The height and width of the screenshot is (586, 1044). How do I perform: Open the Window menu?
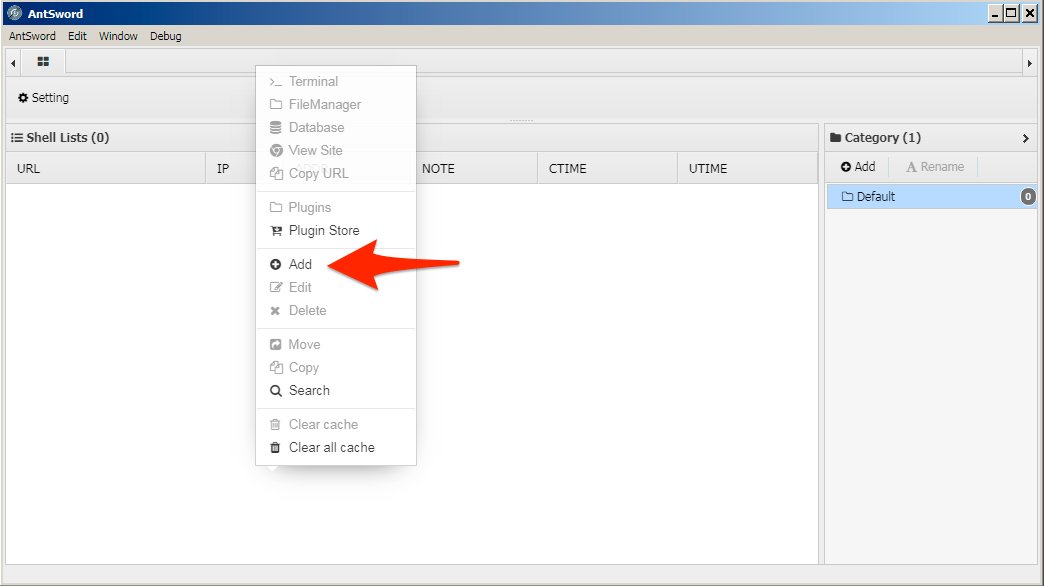118,36
